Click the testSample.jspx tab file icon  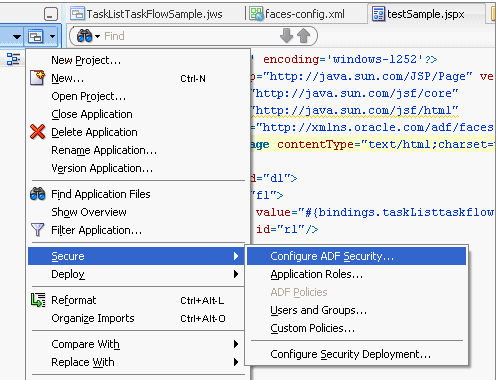coord(378,14)
